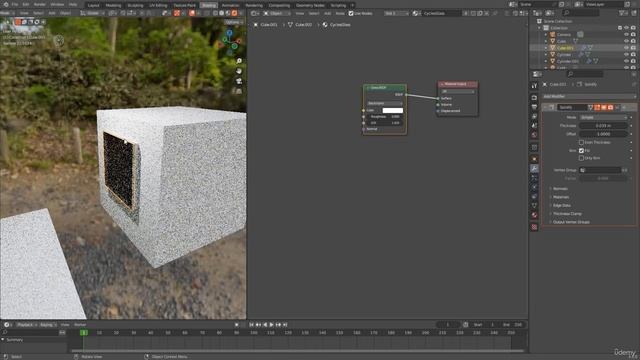Select rendered viewport shading mode
The width and height of the screenshot is (640, 360).
point(235,13)
